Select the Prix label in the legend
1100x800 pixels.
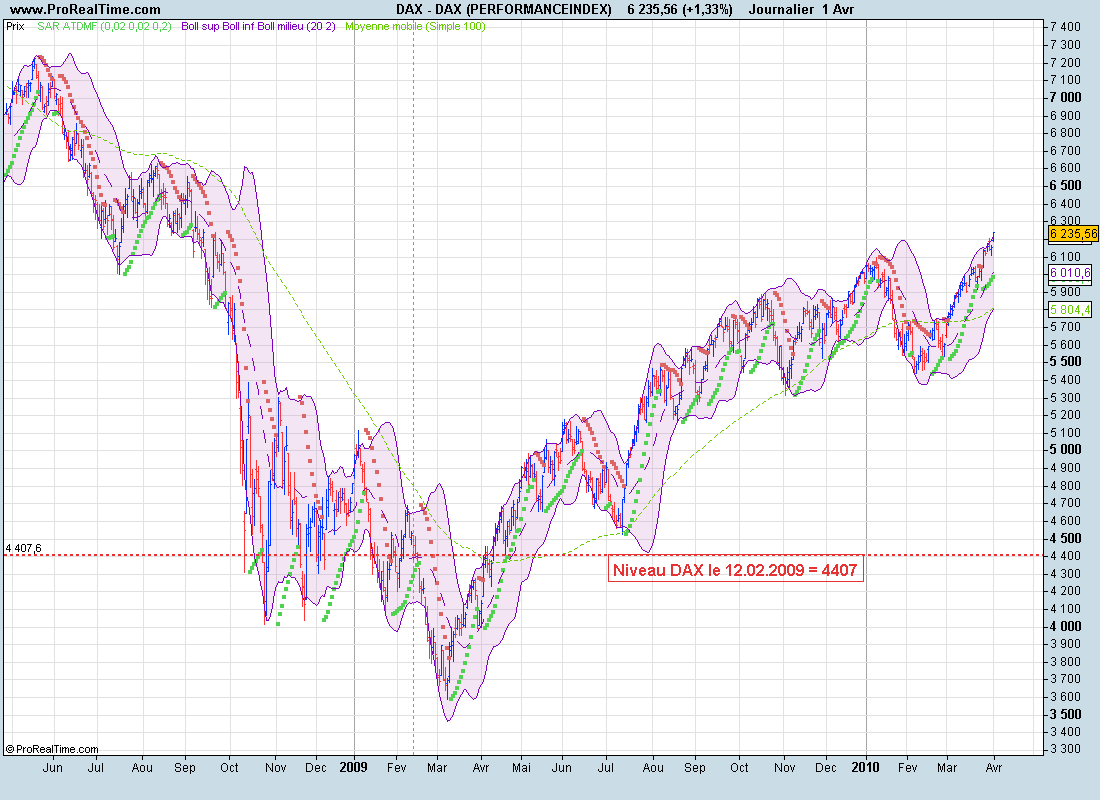click(x=15, y=27)
